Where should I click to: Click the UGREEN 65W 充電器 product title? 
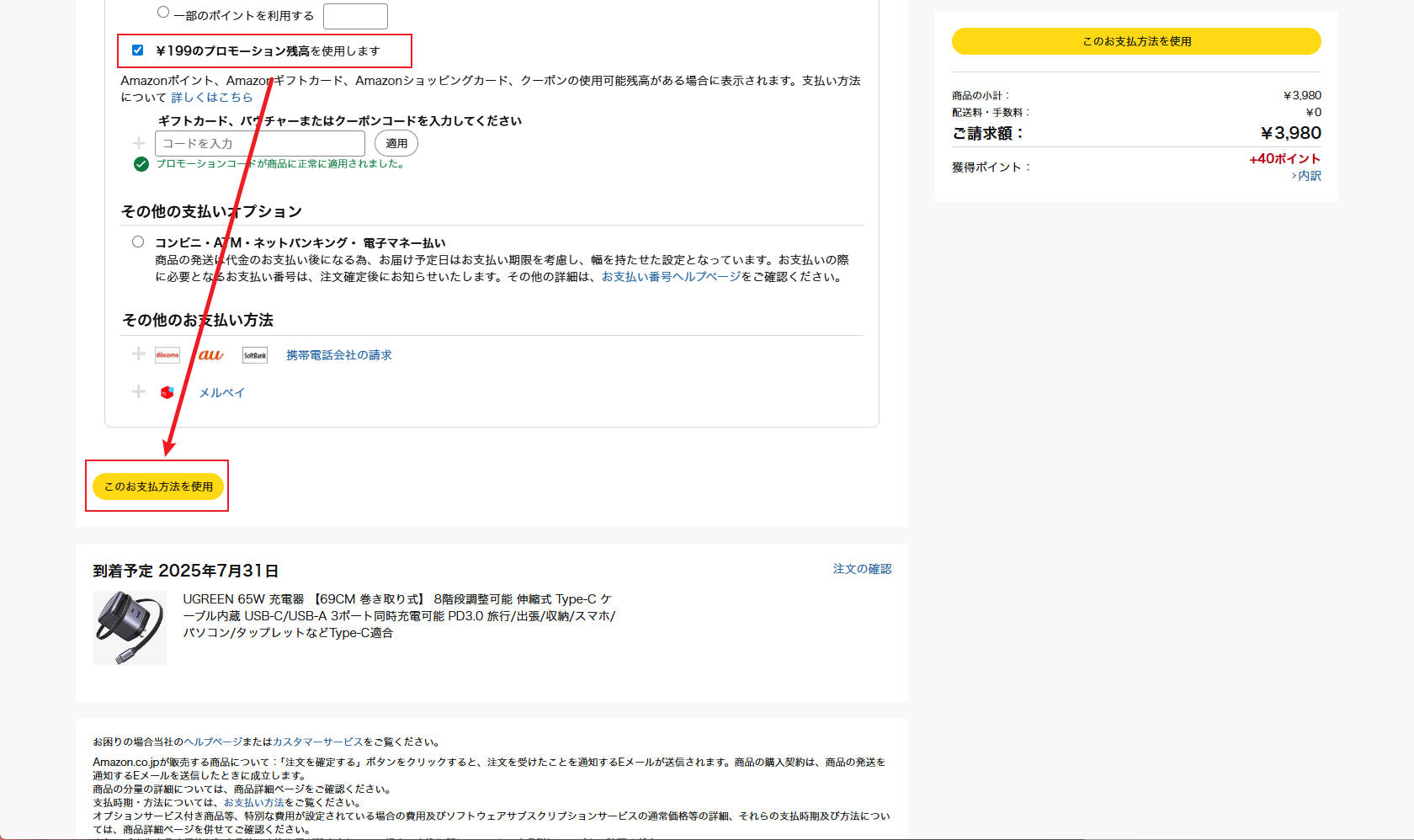(x=399, y=616)
